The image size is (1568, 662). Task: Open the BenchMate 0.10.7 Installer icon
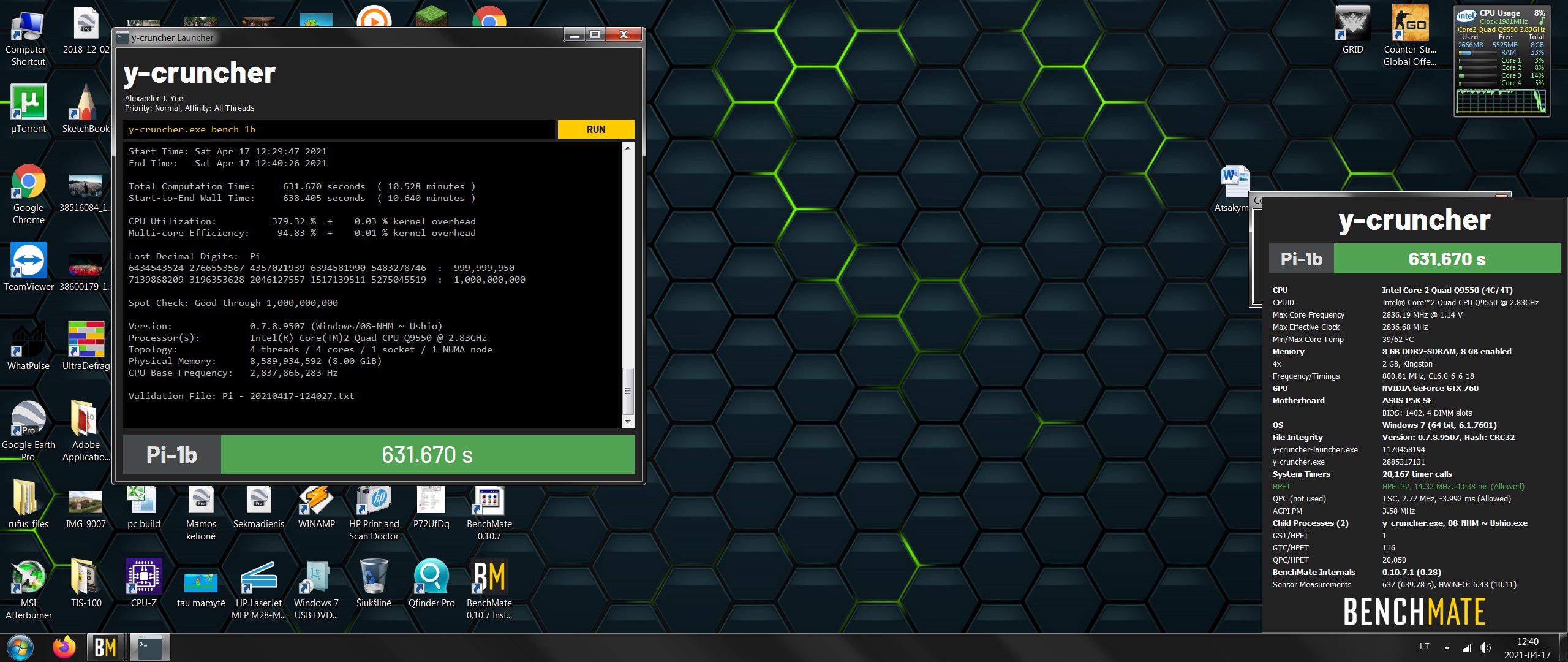point(489,589)
